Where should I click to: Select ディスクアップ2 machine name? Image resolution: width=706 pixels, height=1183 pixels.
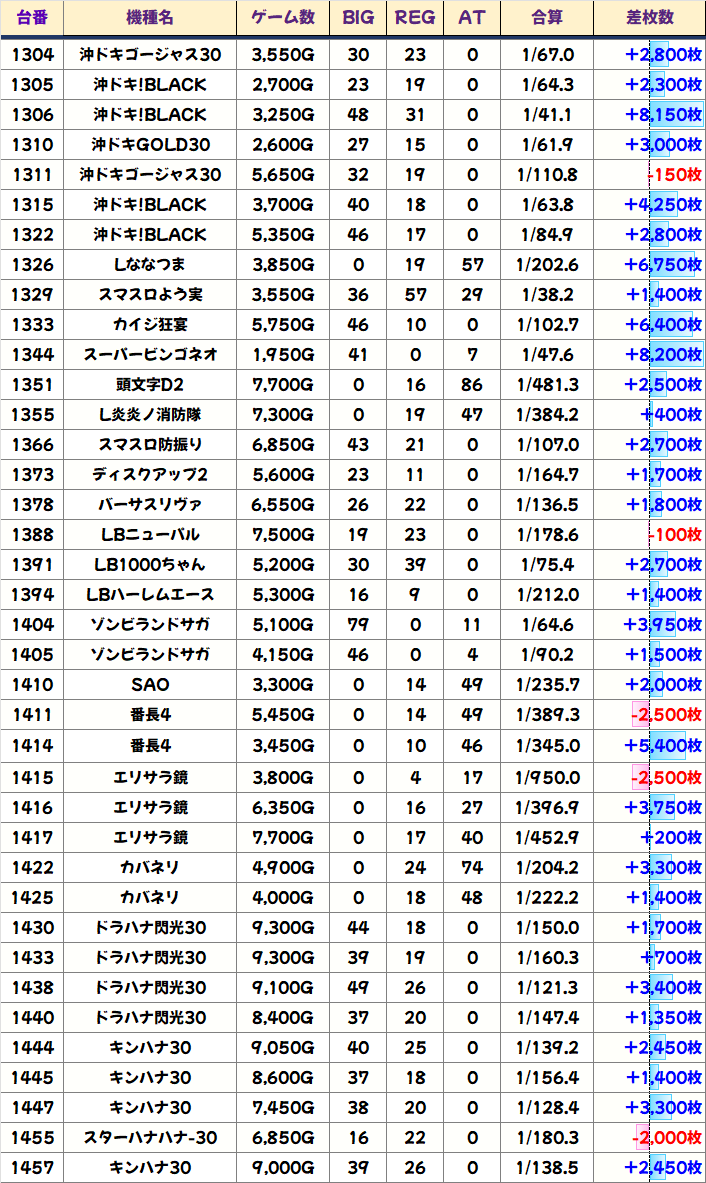point(150,475)
